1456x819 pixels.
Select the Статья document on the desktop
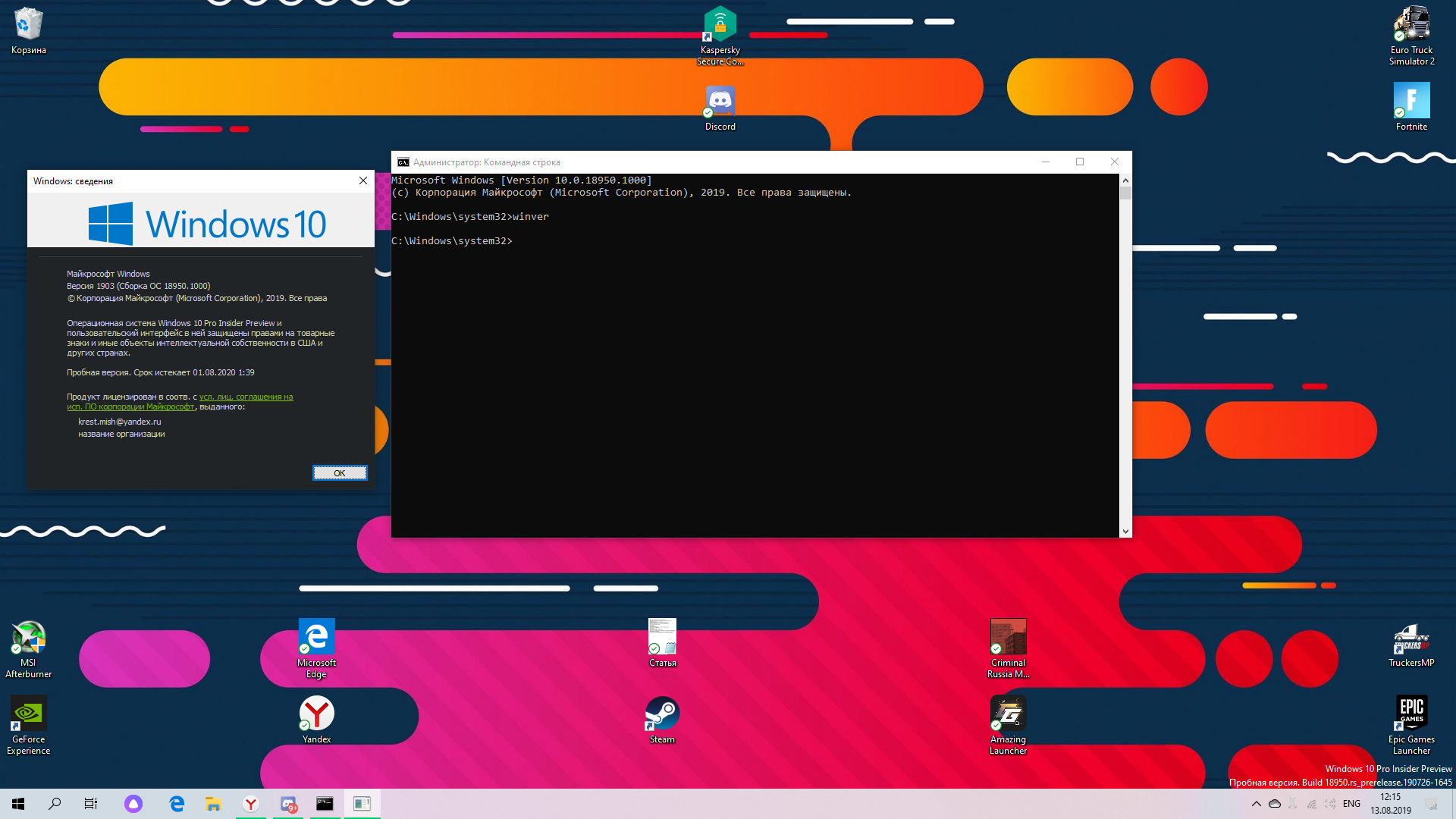tap(662, 642)
